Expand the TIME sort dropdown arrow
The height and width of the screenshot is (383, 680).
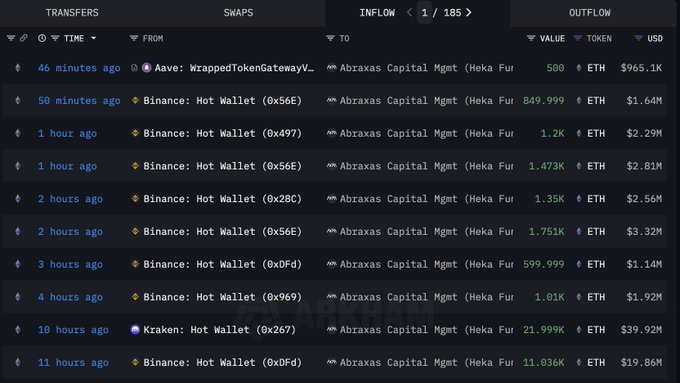point(93,38)
